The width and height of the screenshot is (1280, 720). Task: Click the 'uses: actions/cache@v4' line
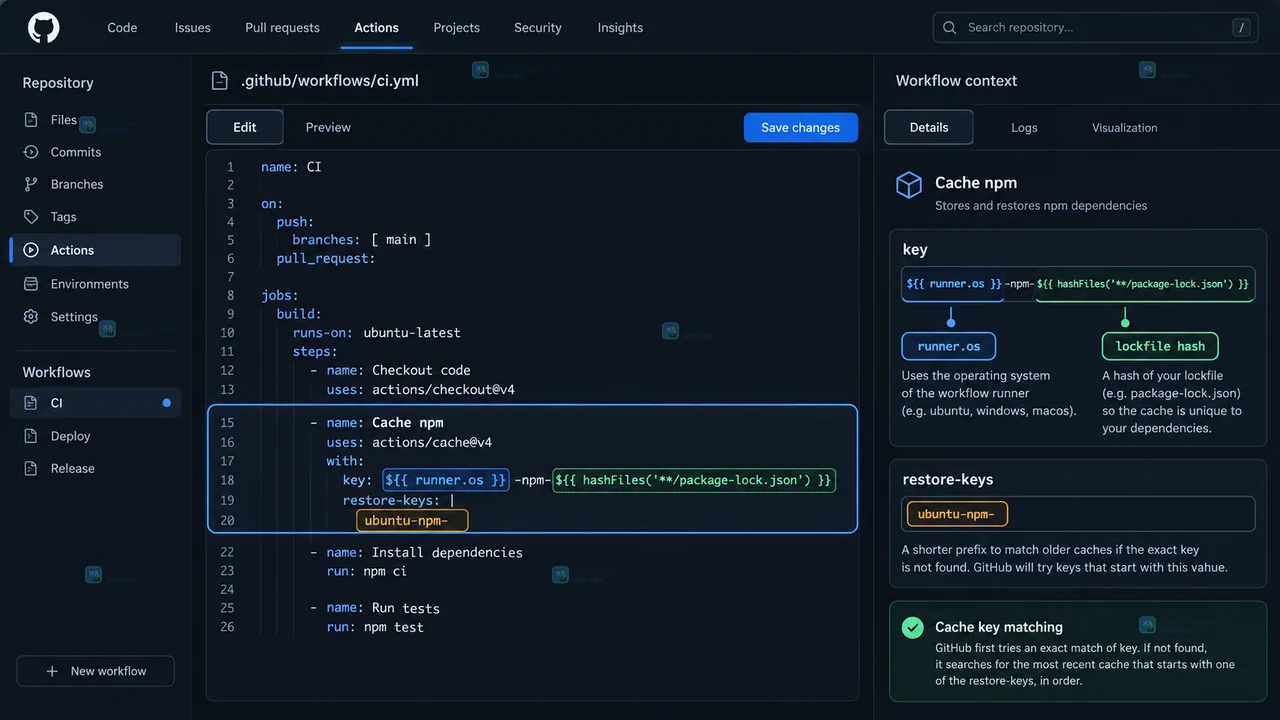pos(409,442)
